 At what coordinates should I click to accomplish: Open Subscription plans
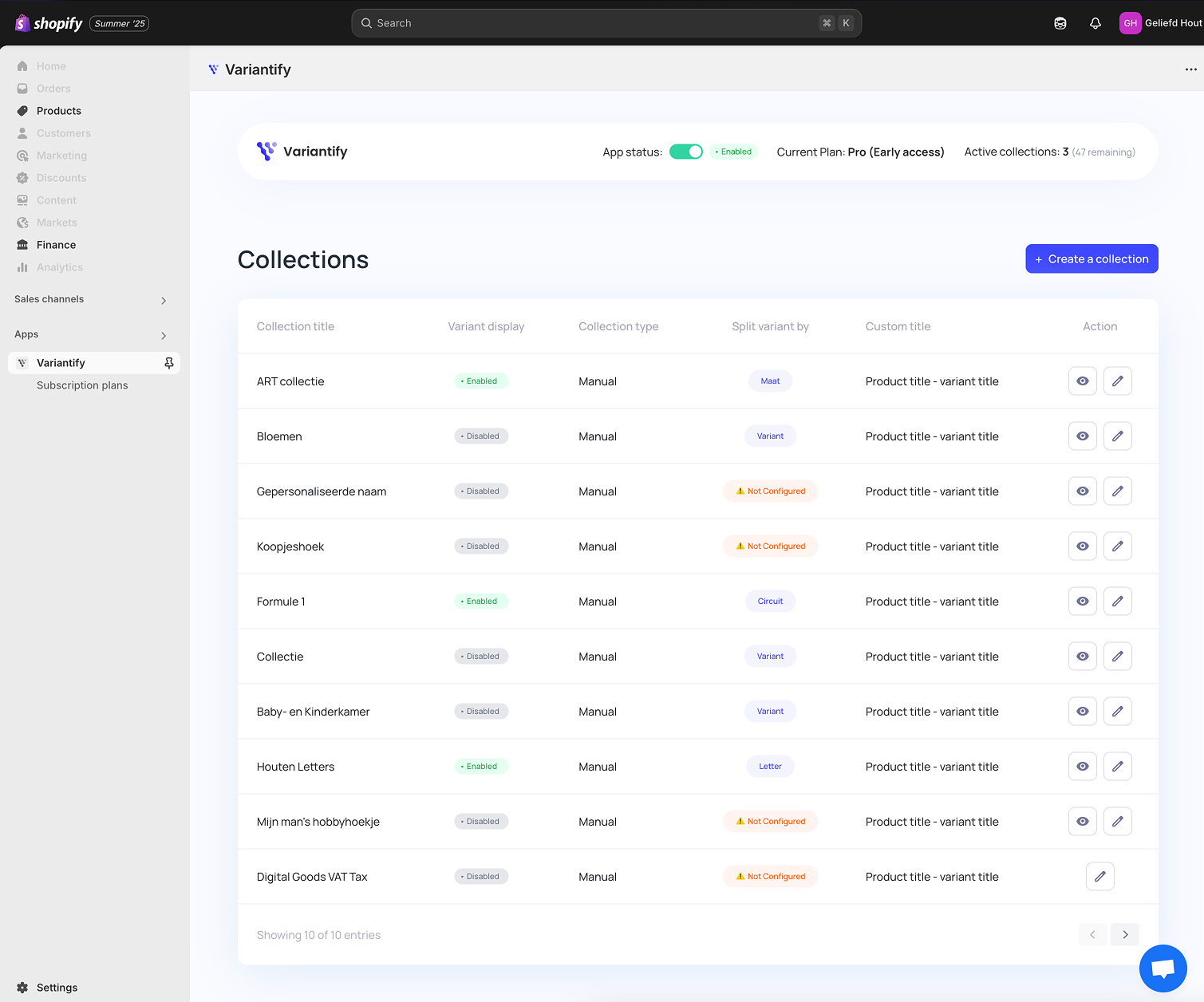(x=82, y=385)
